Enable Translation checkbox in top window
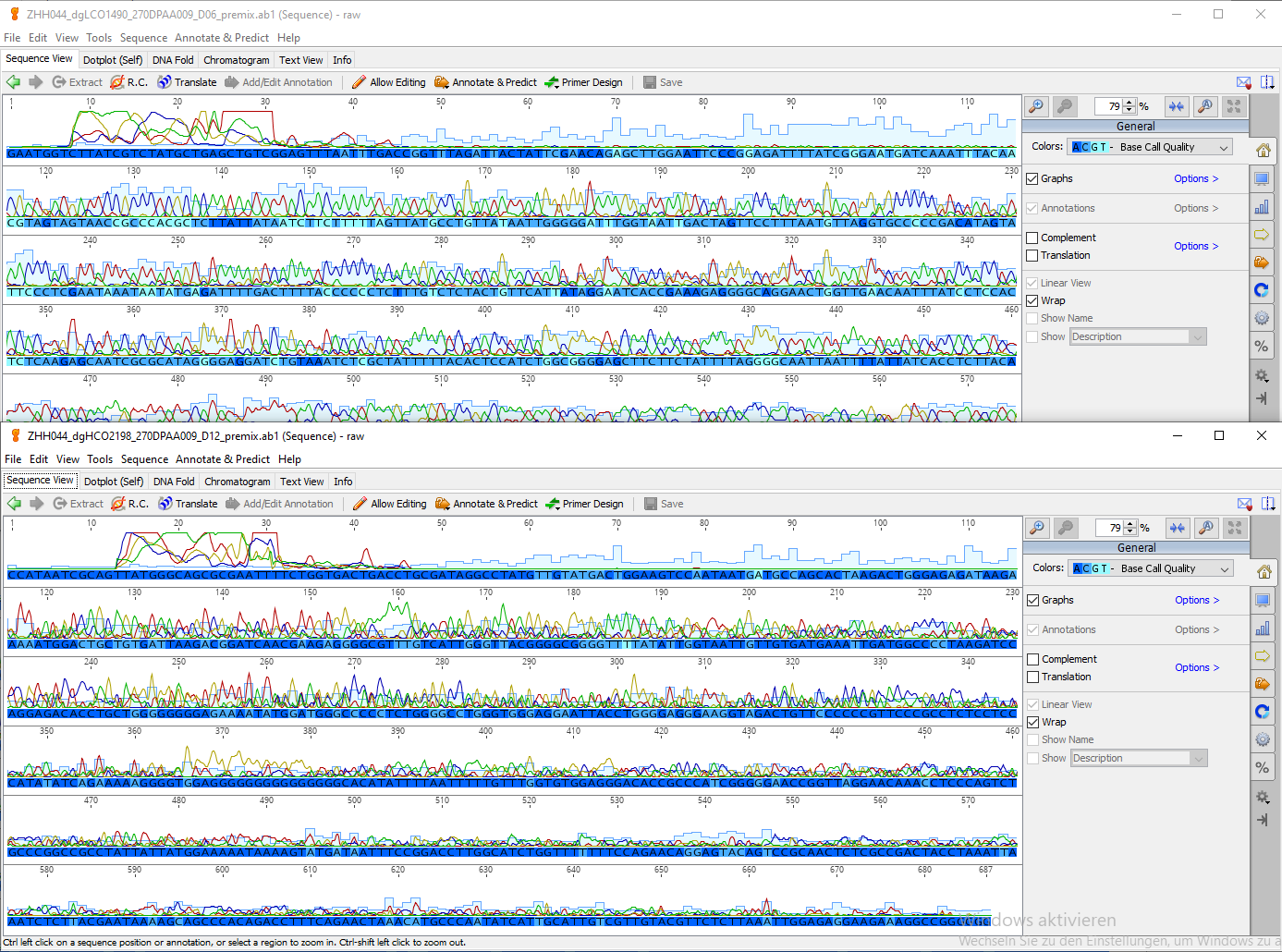Image resolution: width=1282 pixels, height=952 pixels. click(1032, 256)
